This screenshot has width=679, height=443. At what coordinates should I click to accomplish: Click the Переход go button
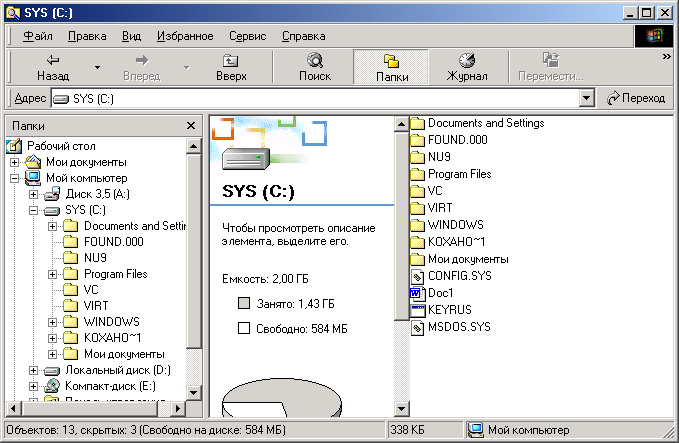(x=636, y=98)
